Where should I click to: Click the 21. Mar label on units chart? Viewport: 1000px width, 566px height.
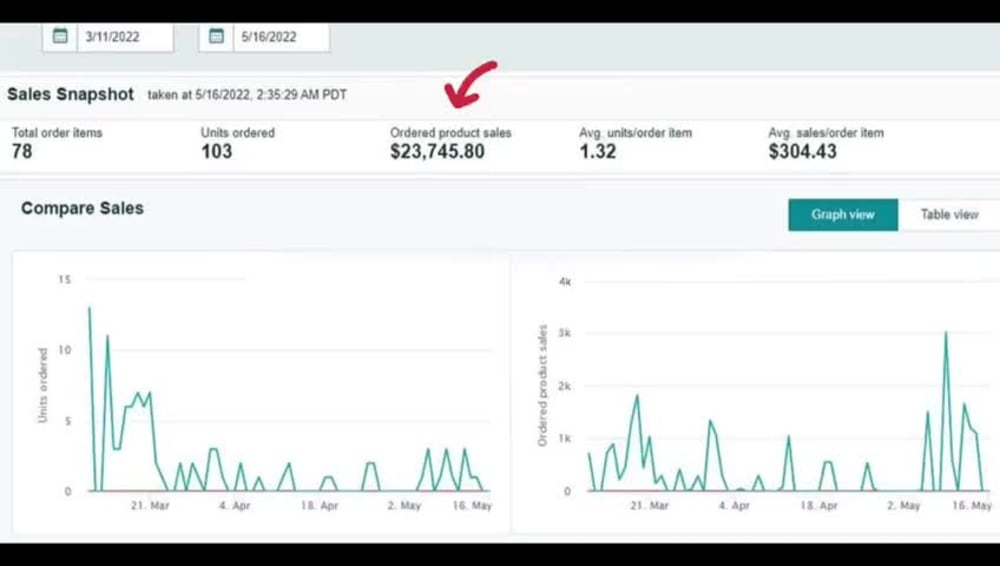point(150,505)
